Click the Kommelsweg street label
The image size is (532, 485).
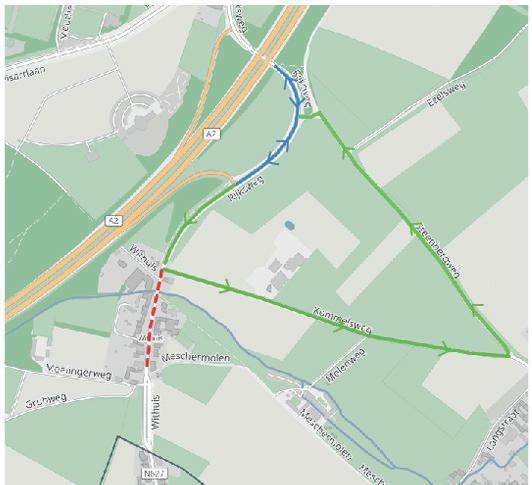click(342, 321)
